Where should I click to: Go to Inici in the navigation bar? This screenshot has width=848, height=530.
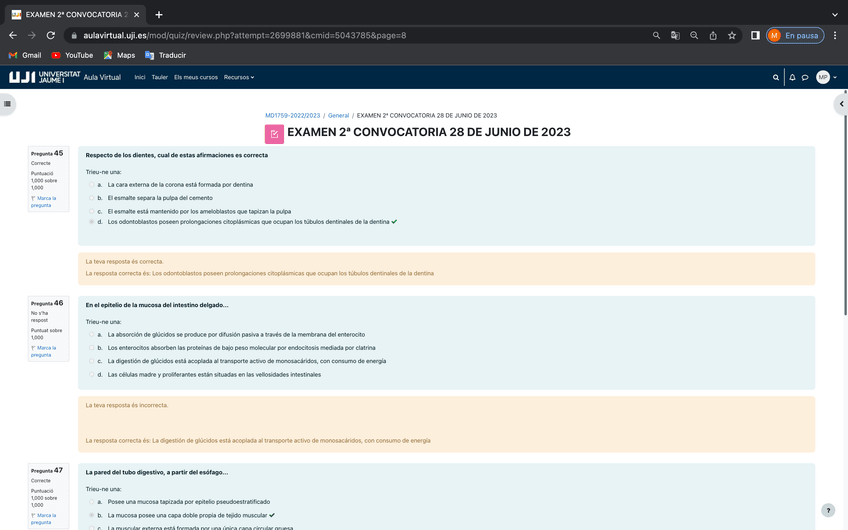click(x=140, y=77)
